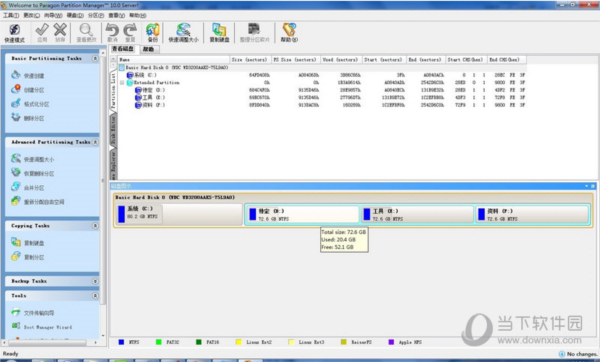Image resolution: width=600 pixels, height=362 pixels.
Task: Collapse the Advanced Partitioning Tasks panel
Action: click(95, 142)
